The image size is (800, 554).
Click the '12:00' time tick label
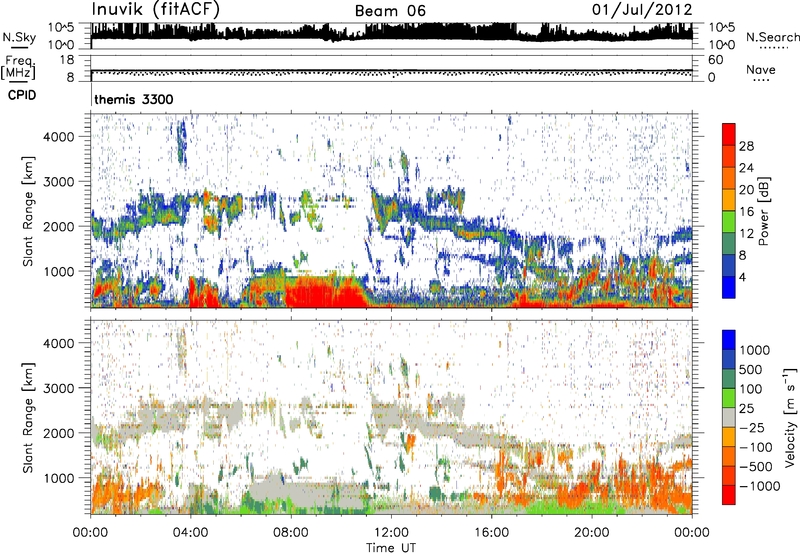pyautogui.click(x=391, y=533)
